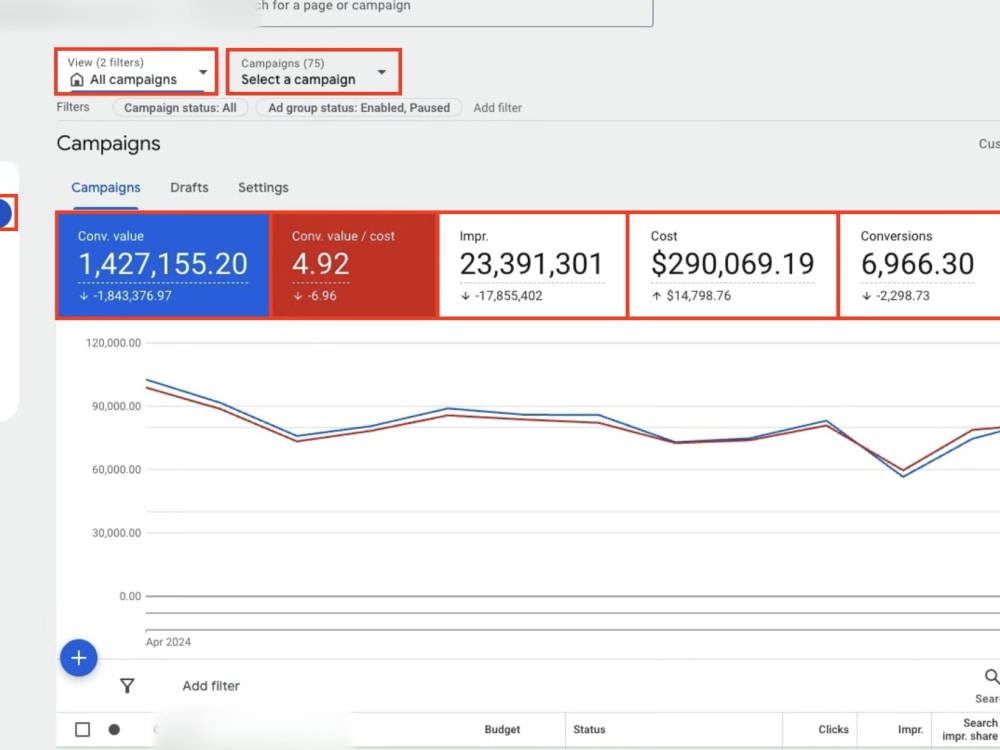Sort by the Status column header
The height and width of the screenshot is (750, 1000).
coord(589,730)
